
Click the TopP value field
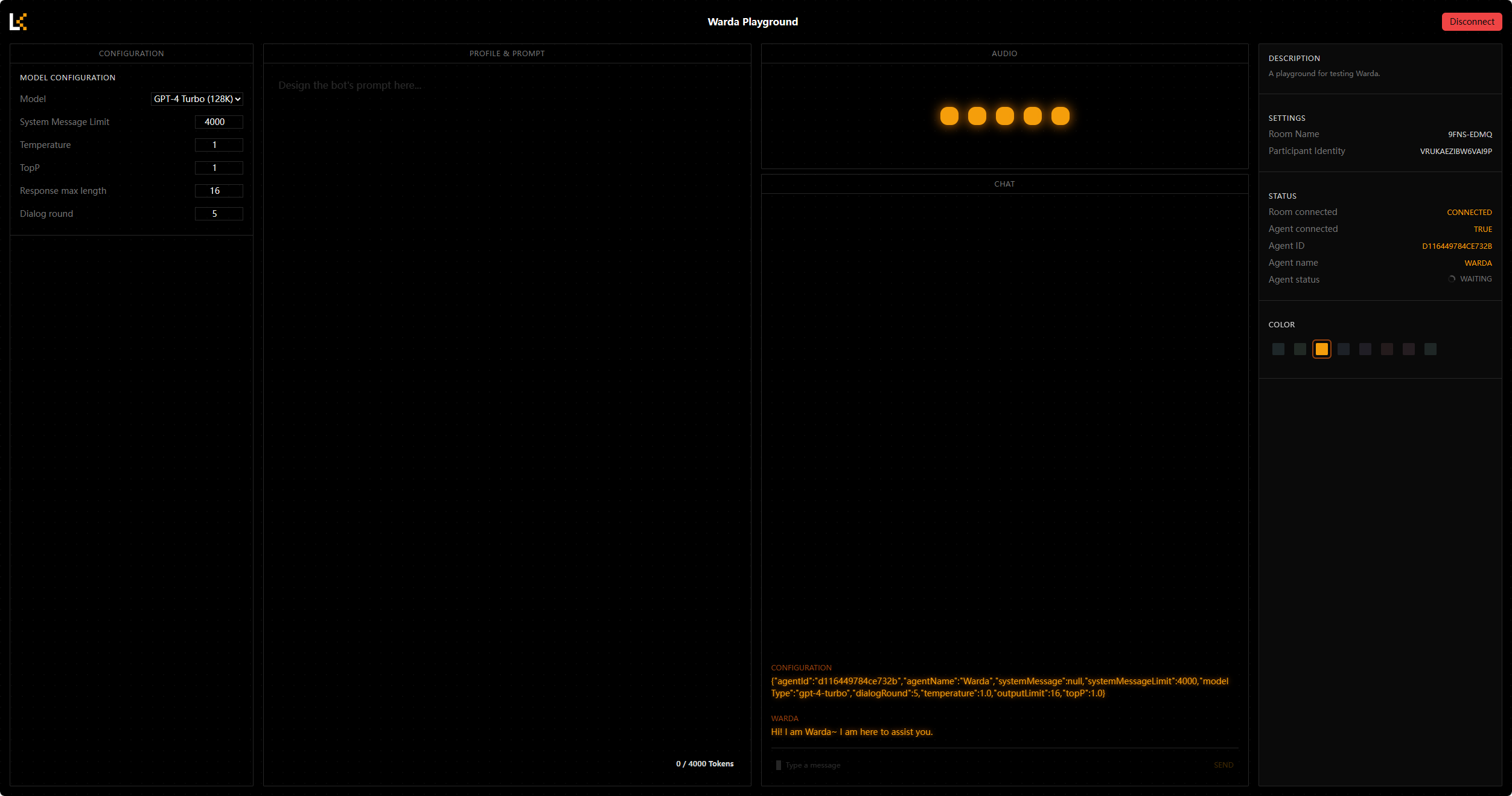pyautogui.click(x=219, y=168)
